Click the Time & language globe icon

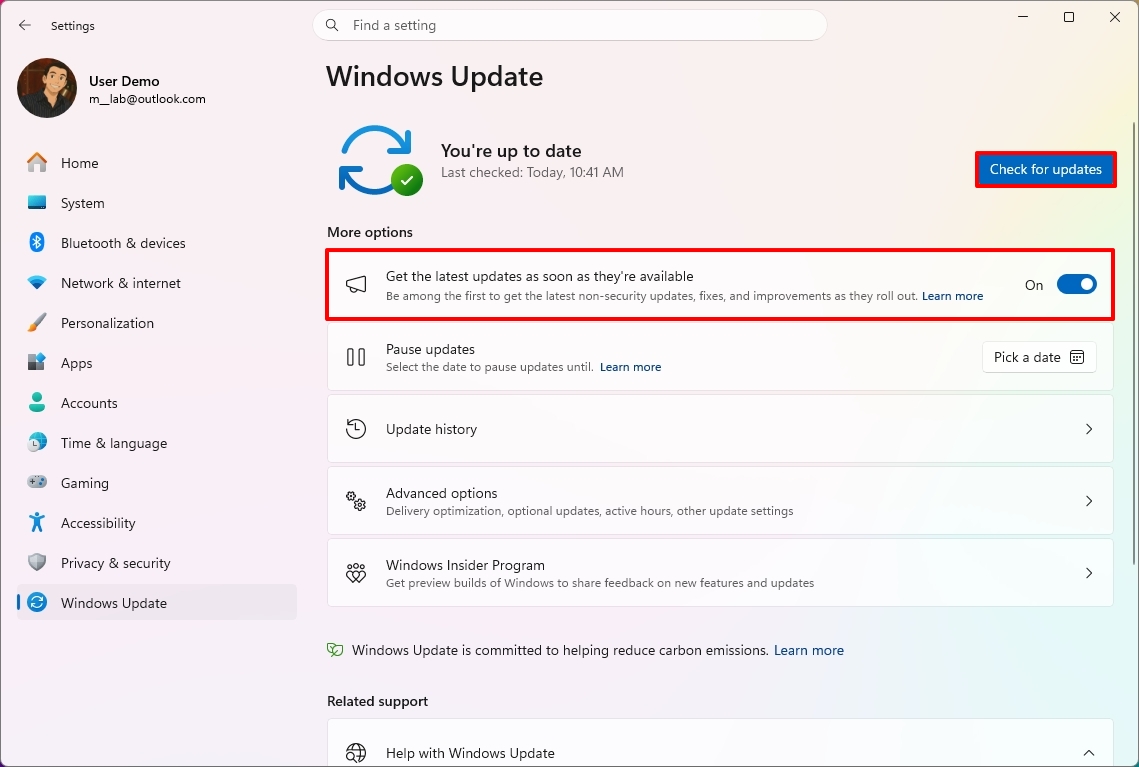point(37,442)
